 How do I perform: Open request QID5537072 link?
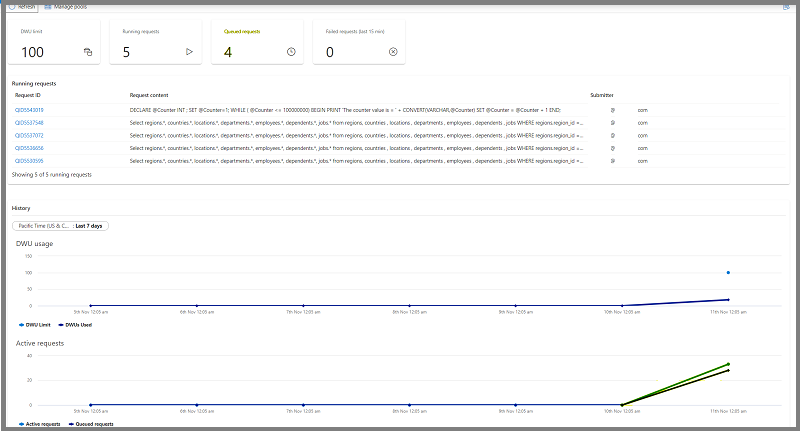click(29, 135)
